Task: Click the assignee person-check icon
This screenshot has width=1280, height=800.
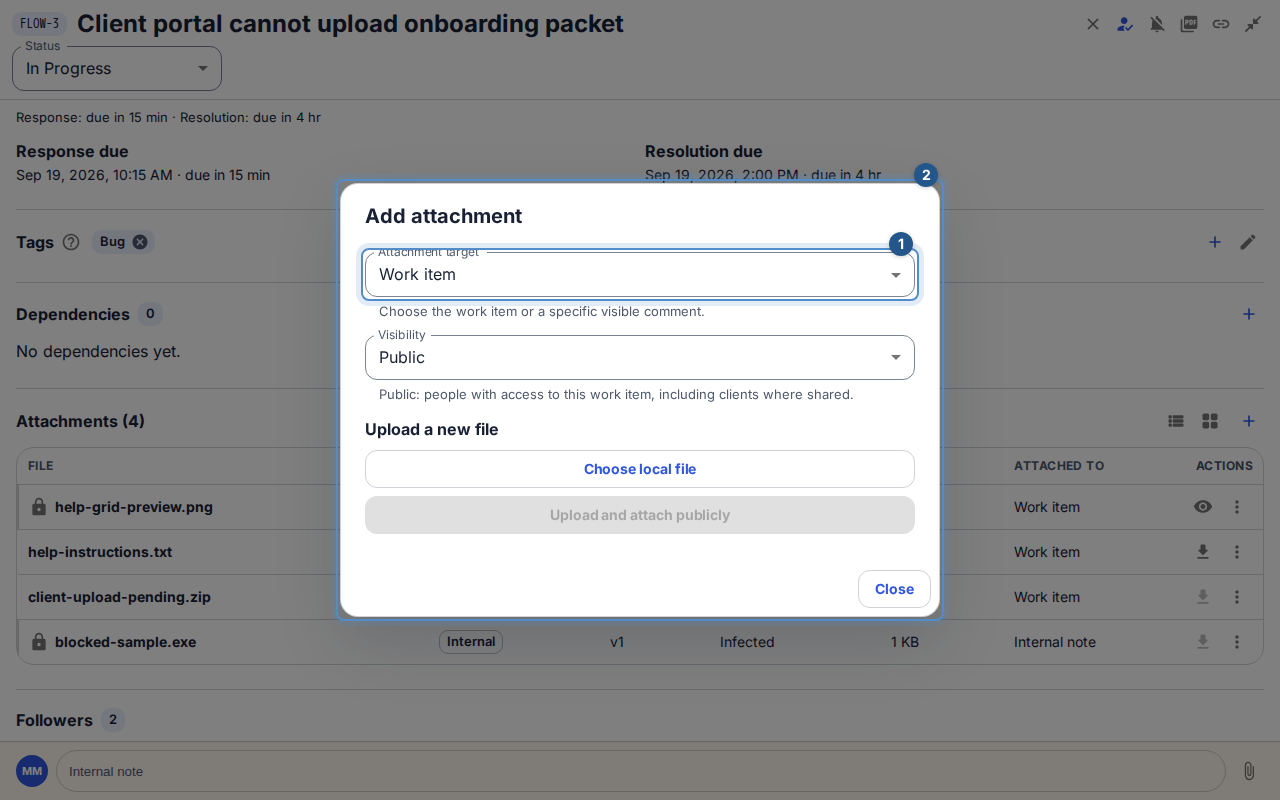Action: coord(1125,24)
